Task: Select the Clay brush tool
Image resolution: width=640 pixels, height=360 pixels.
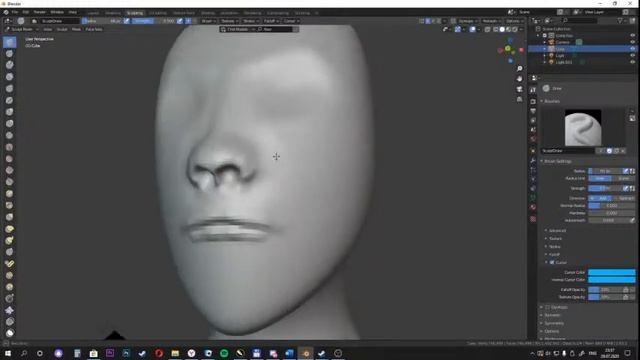Action: (10, 65)
